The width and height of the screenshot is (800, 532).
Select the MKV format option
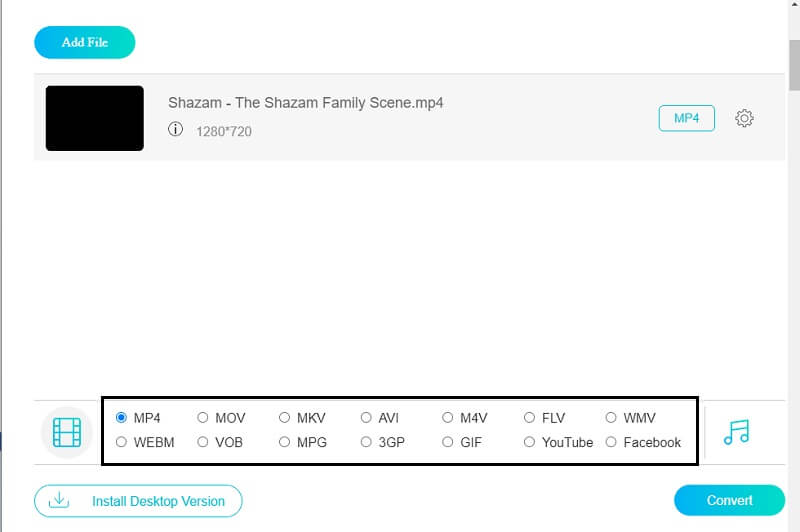(285, 418)
